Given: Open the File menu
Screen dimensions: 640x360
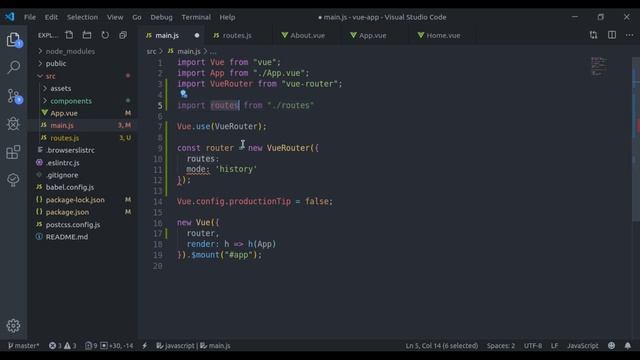Looking at the screenshot, I should click(30, 17).
